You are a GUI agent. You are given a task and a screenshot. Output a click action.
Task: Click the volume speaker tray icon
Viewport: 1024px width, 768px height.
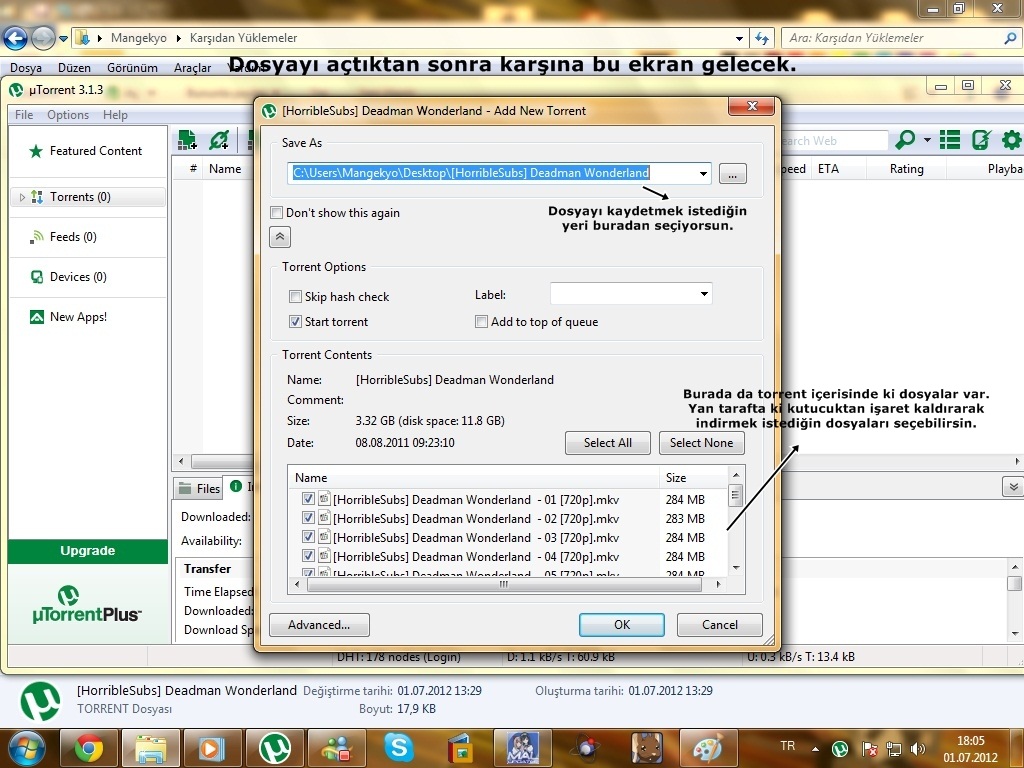click(918, 748)
